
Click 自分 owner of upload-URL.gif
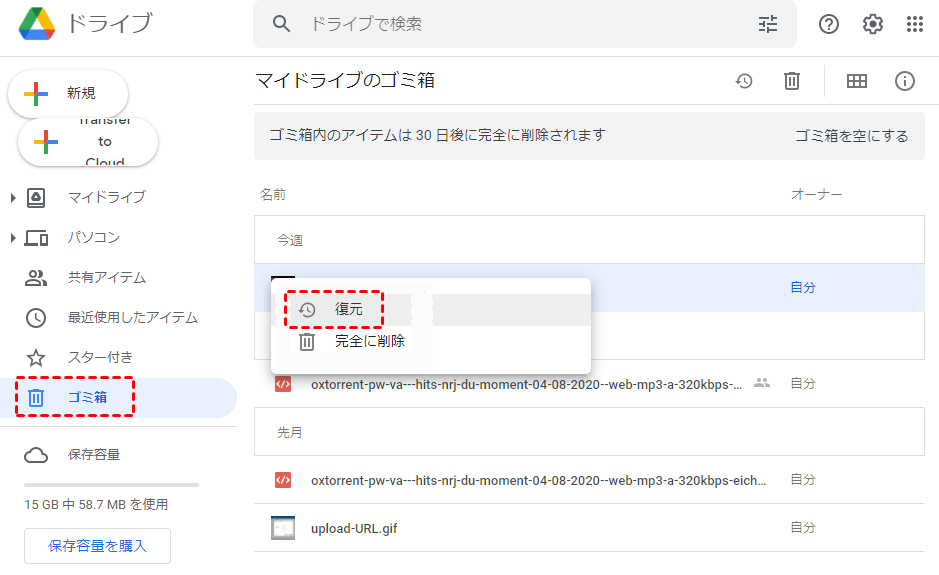(803, 528)
